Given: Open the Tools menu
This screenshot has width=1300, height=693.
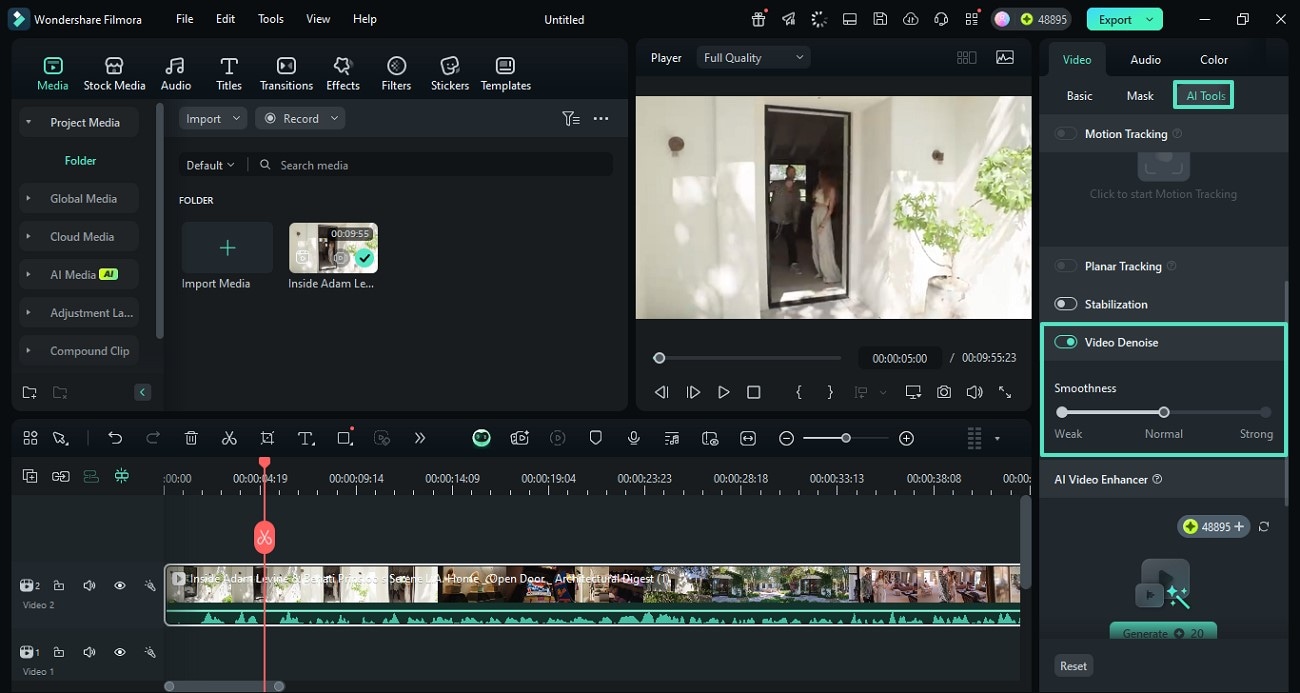Looking at the screenshot, I should coord(271,19).
